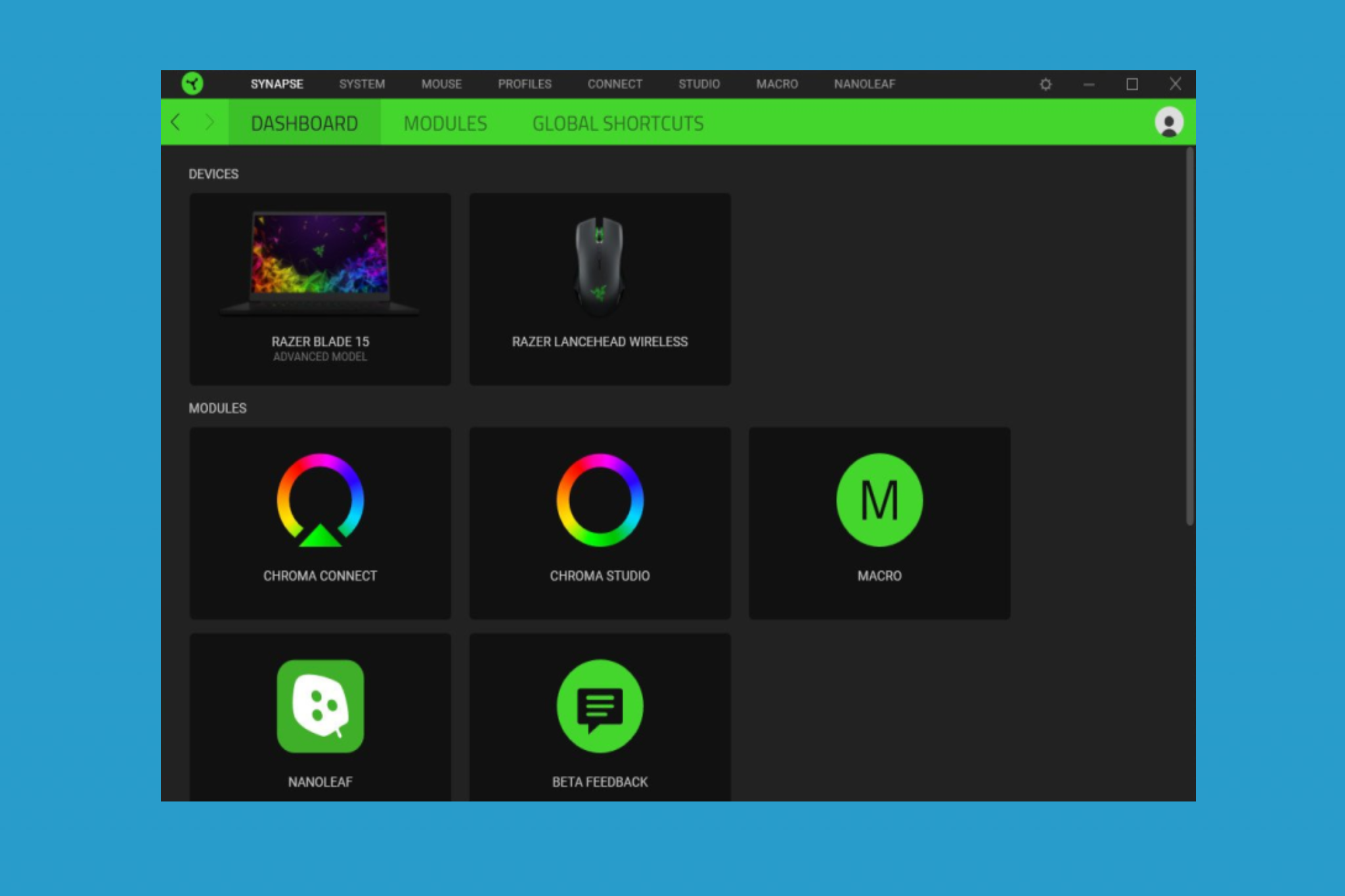
Task: Open the GLOBAL SHORTCUTS tab
Action: 618,123
